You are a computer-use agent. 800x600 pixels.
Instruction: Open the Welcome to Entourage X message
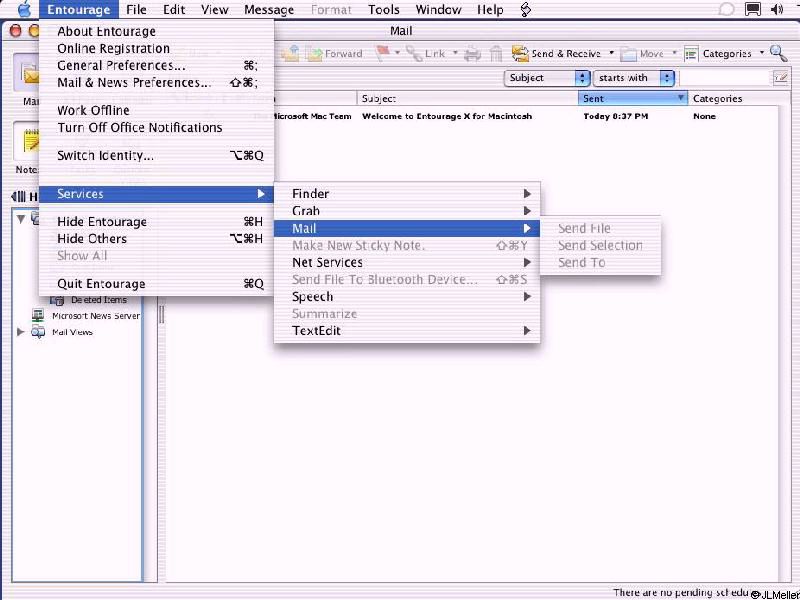point(447,116)
